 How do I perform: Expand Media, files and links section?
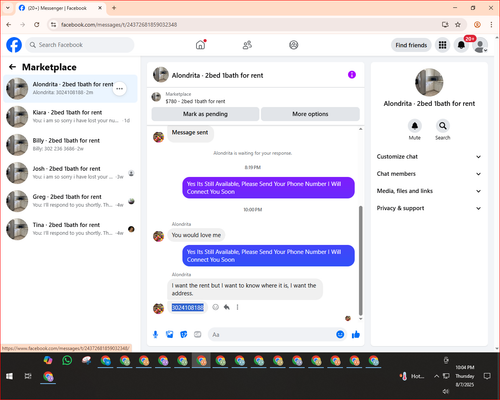point(429,191)
